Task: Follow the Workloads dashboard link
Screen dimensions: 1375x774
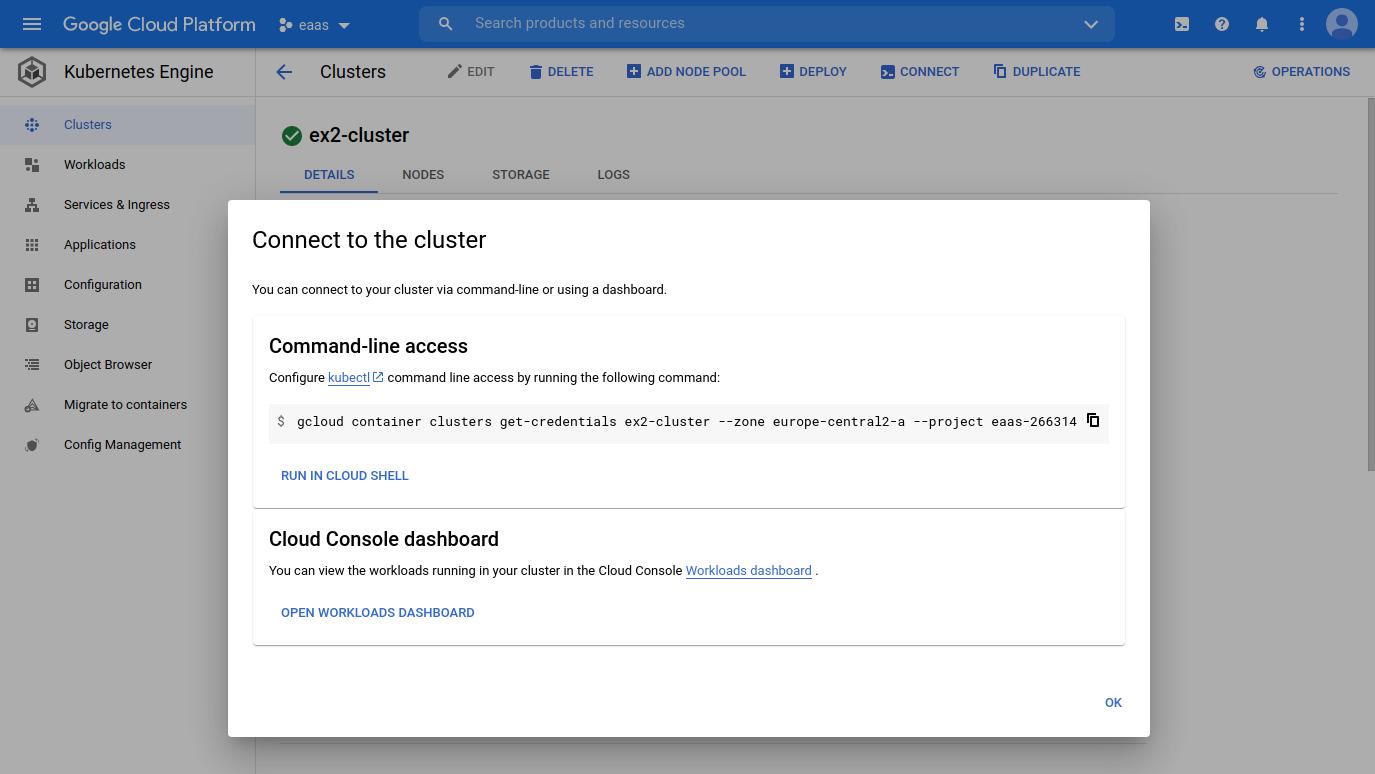Action: pos(748,571)
